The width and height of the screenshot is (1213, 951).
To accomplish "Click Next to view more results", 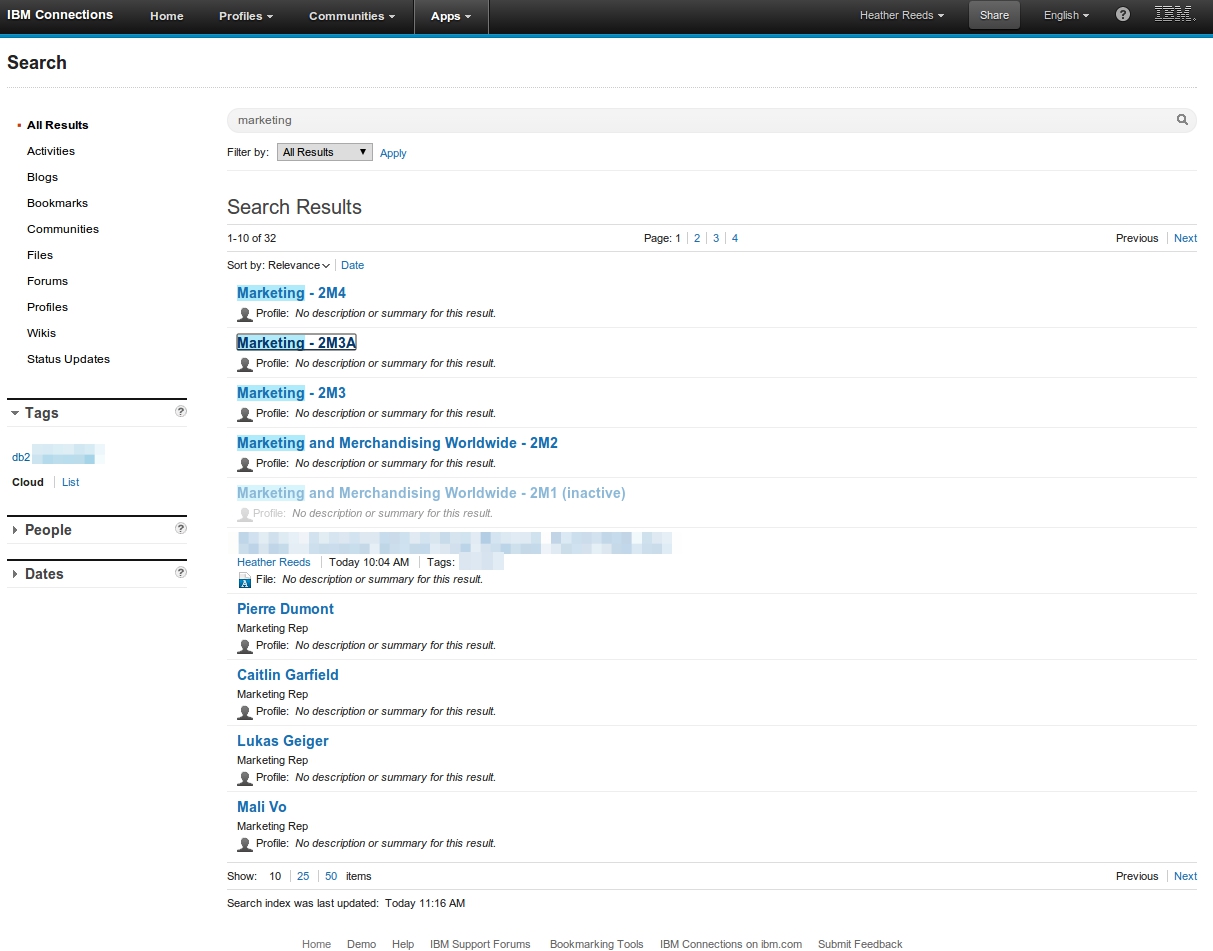I will [1184, 238].
